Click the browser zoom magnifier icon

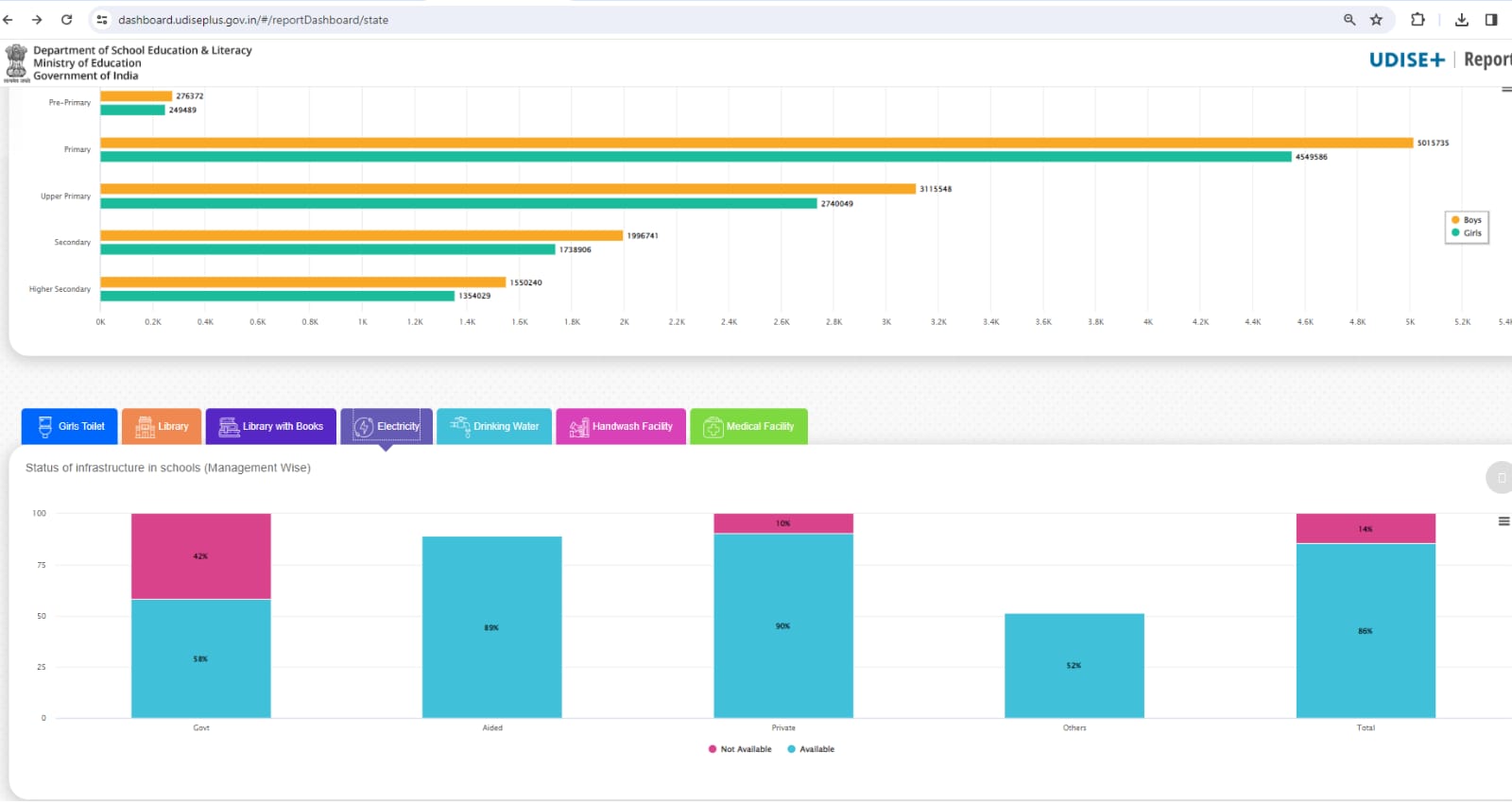point(1349,20)
